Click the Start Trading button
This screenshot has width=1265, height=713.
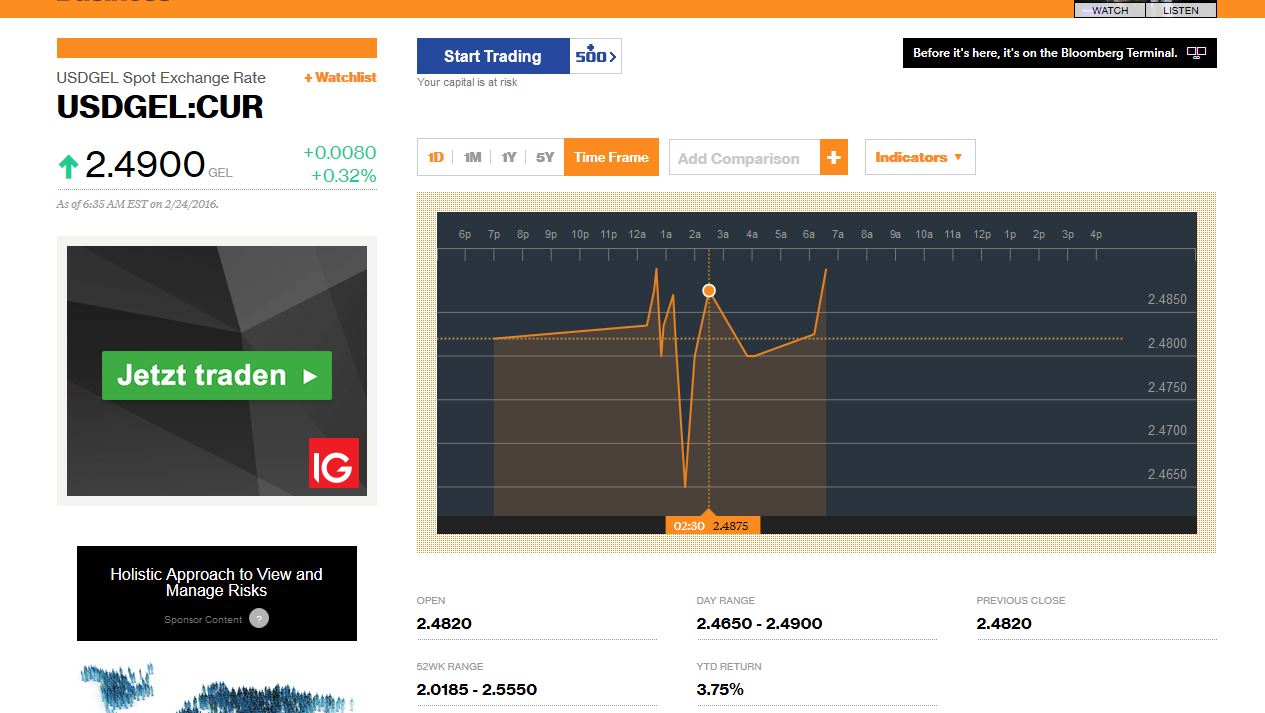pos(493,56)
